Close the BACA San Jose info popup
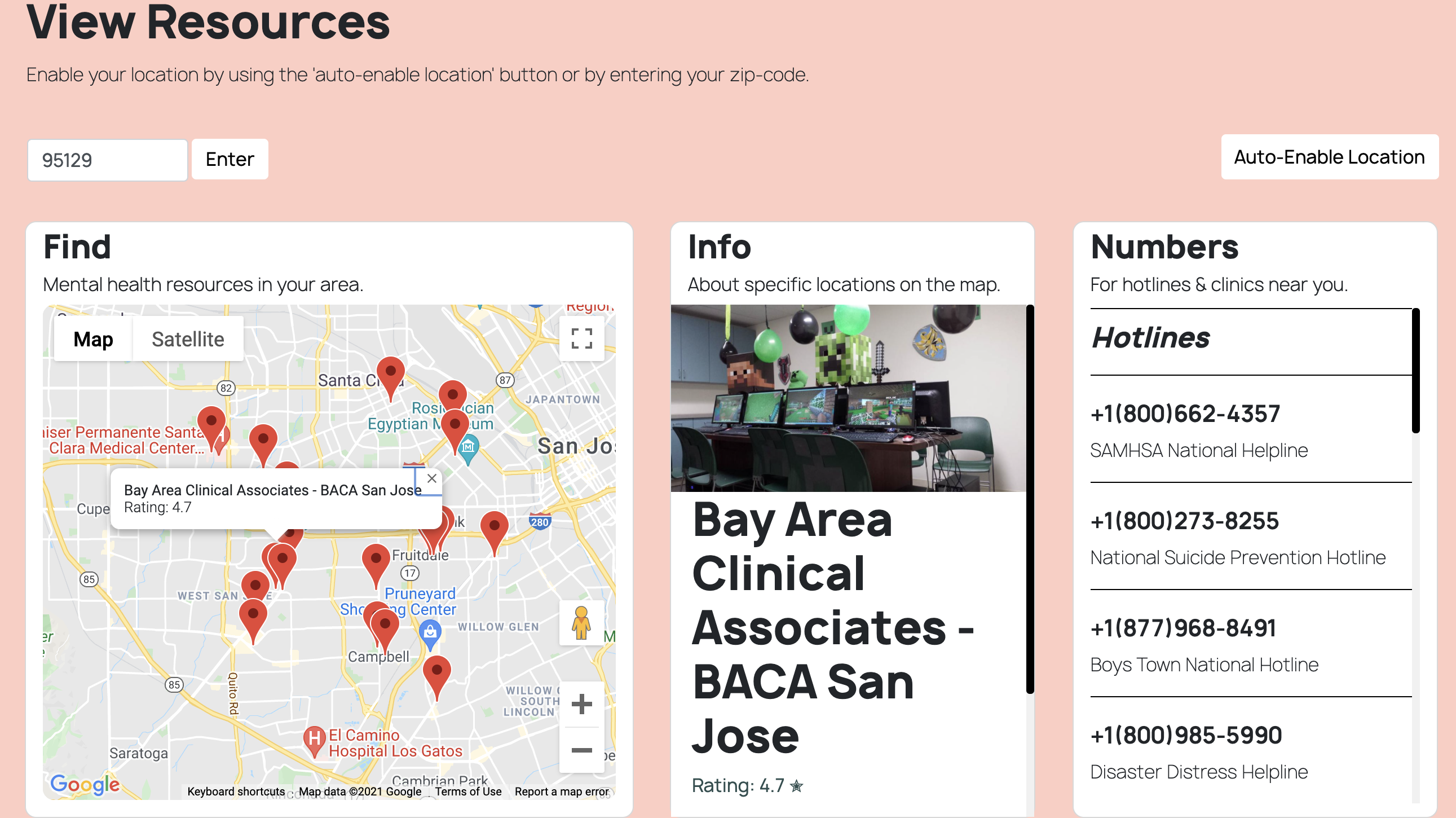The height and width of the screenshot is (818, 1456). [432, 478]
